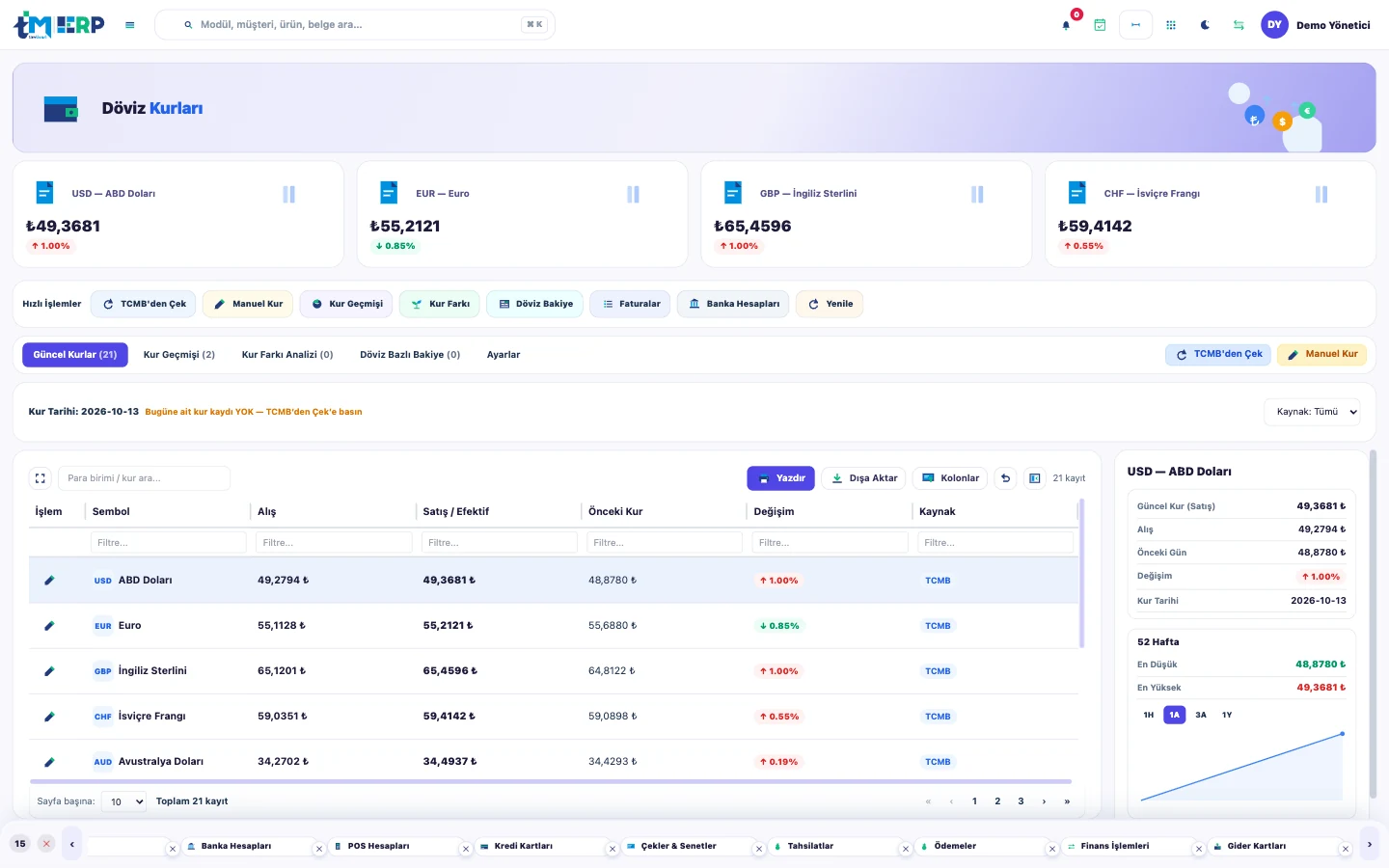Click the purple Yazdır button
Screen dimensions: 1389x868
click(x=781, y=478)
